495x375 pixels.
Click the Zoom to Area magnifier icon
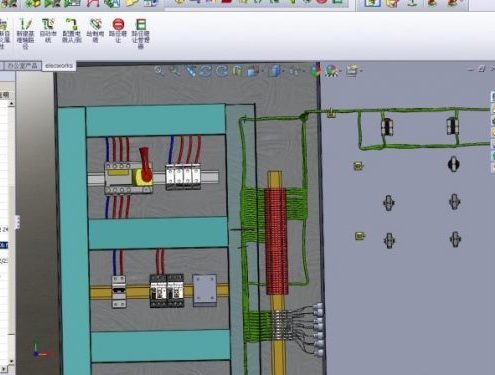tap(175, 71)
